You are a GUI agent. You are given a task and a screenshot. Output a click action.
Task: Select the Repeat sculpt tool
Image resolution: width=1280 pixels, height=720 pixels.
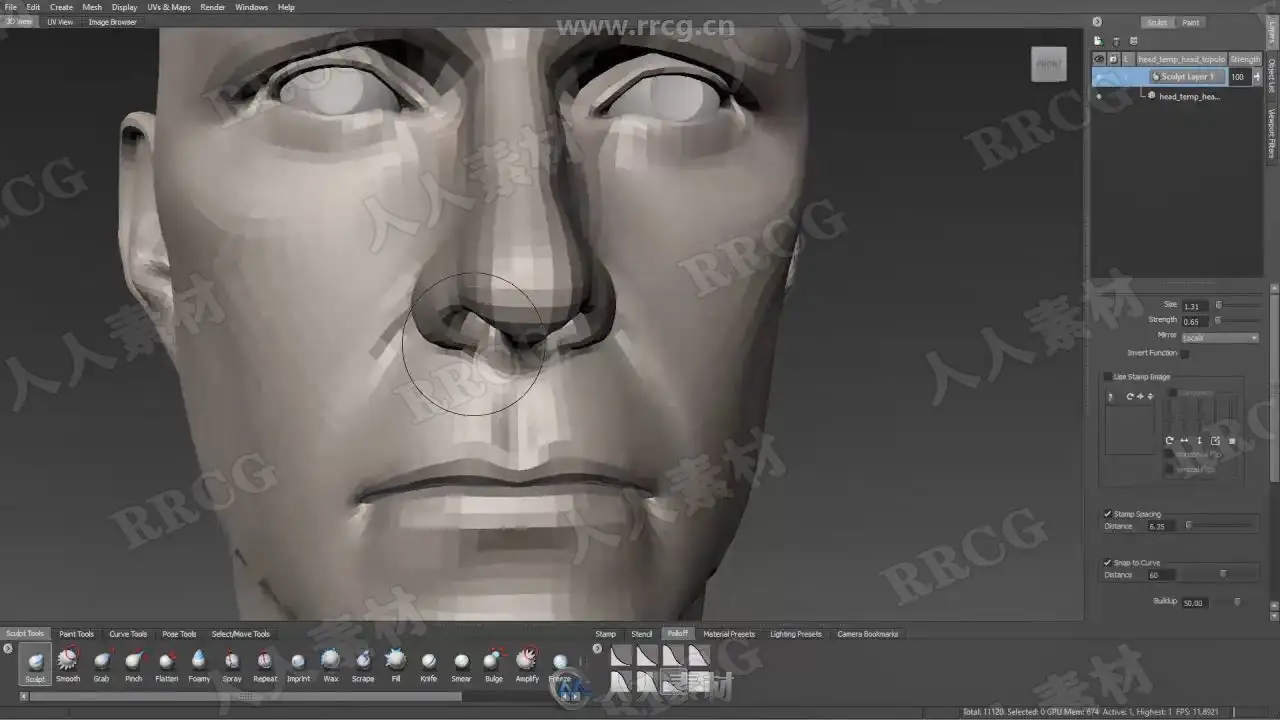point(265,664)
